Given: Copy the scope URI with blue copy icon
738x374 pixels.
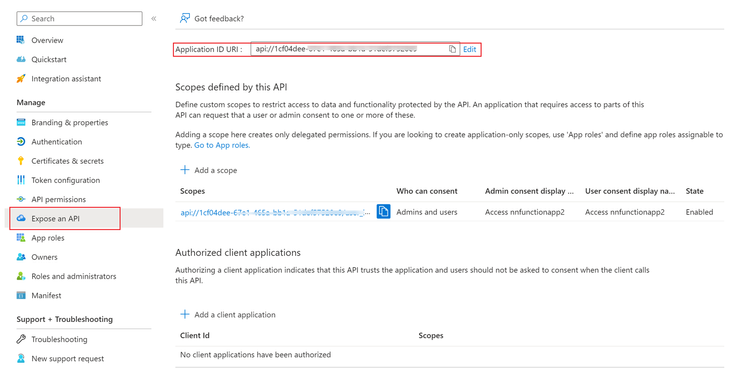Looking at the screenshot, I should pyautogui.click(x=384, y=212).
